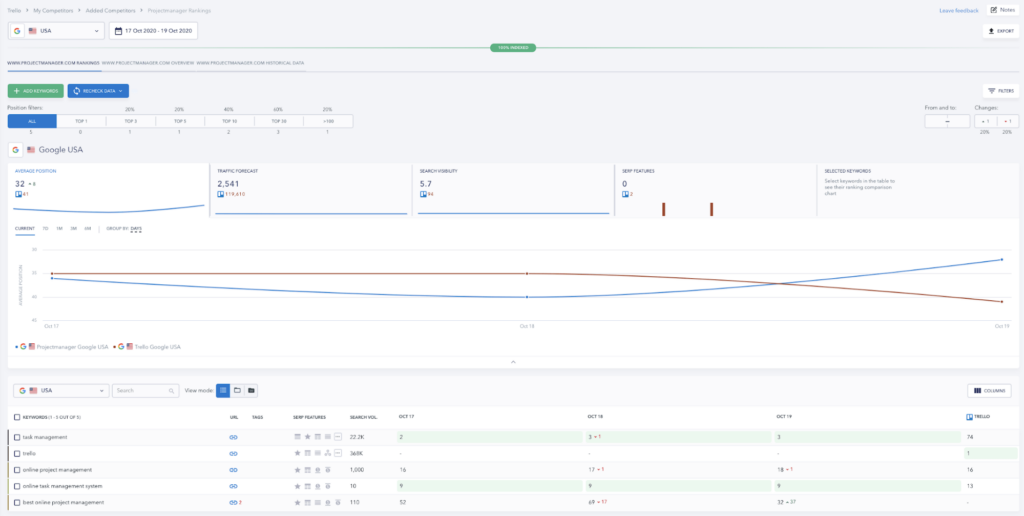1024x516 pixels.
Task: Click the Export button
Action: click(x=1000, y=31)
